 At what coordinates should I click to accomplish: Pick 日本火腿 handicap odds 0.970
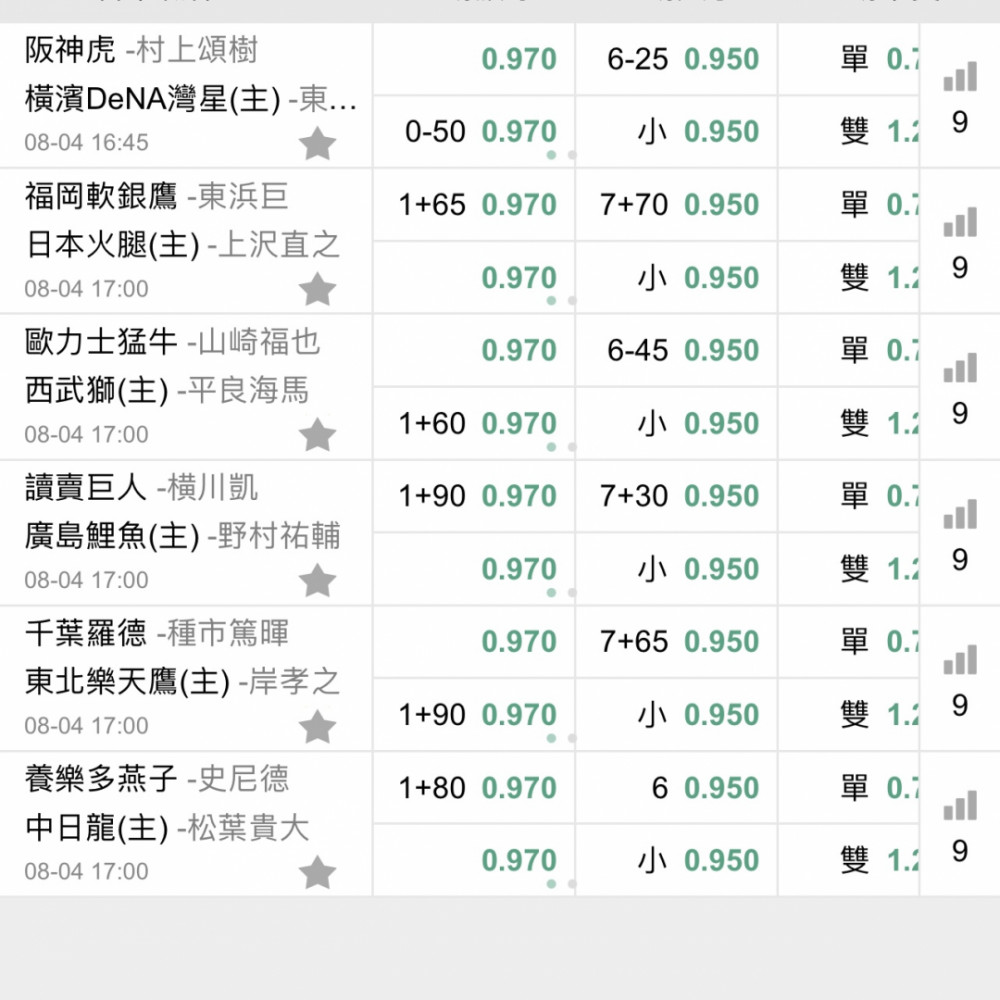click(474, 278)
